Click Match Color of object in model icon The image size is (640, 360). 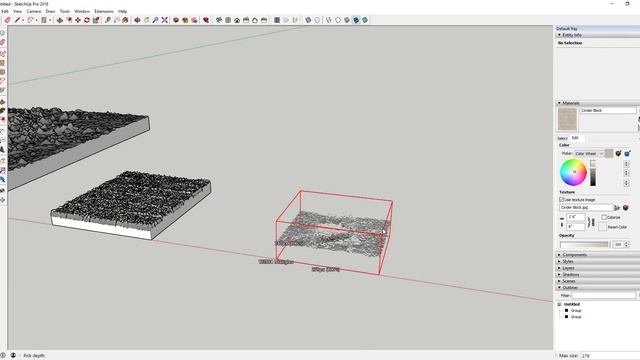tap(618, 153)
